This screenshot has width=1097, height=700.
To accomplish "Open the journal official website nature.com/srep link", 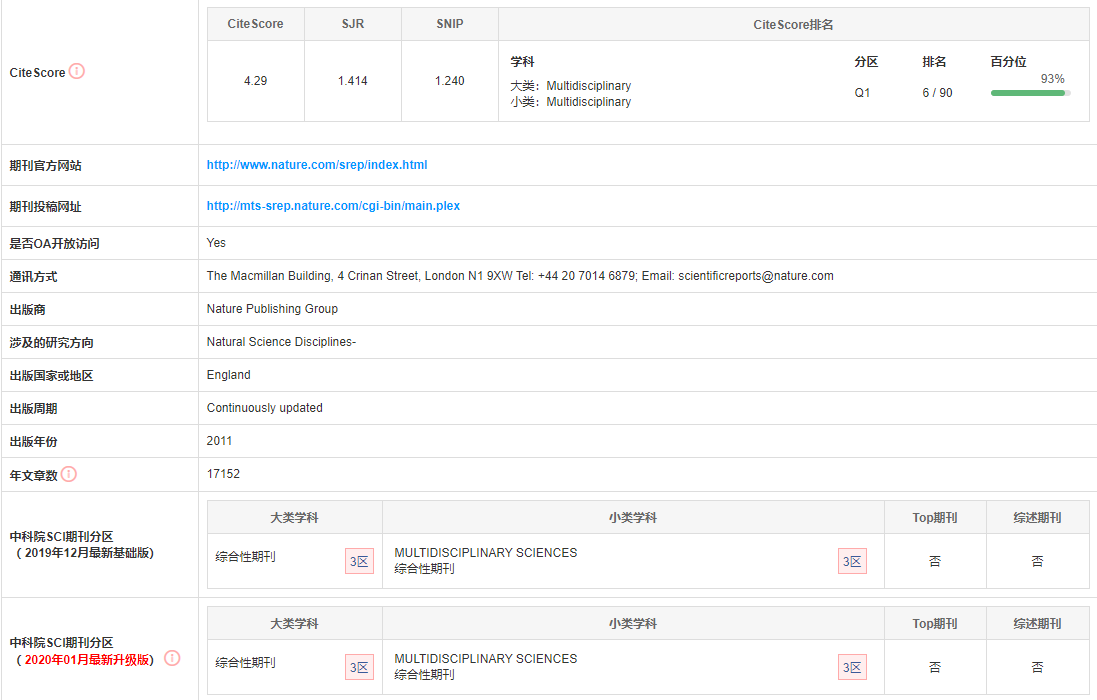I will coord(316,165).
